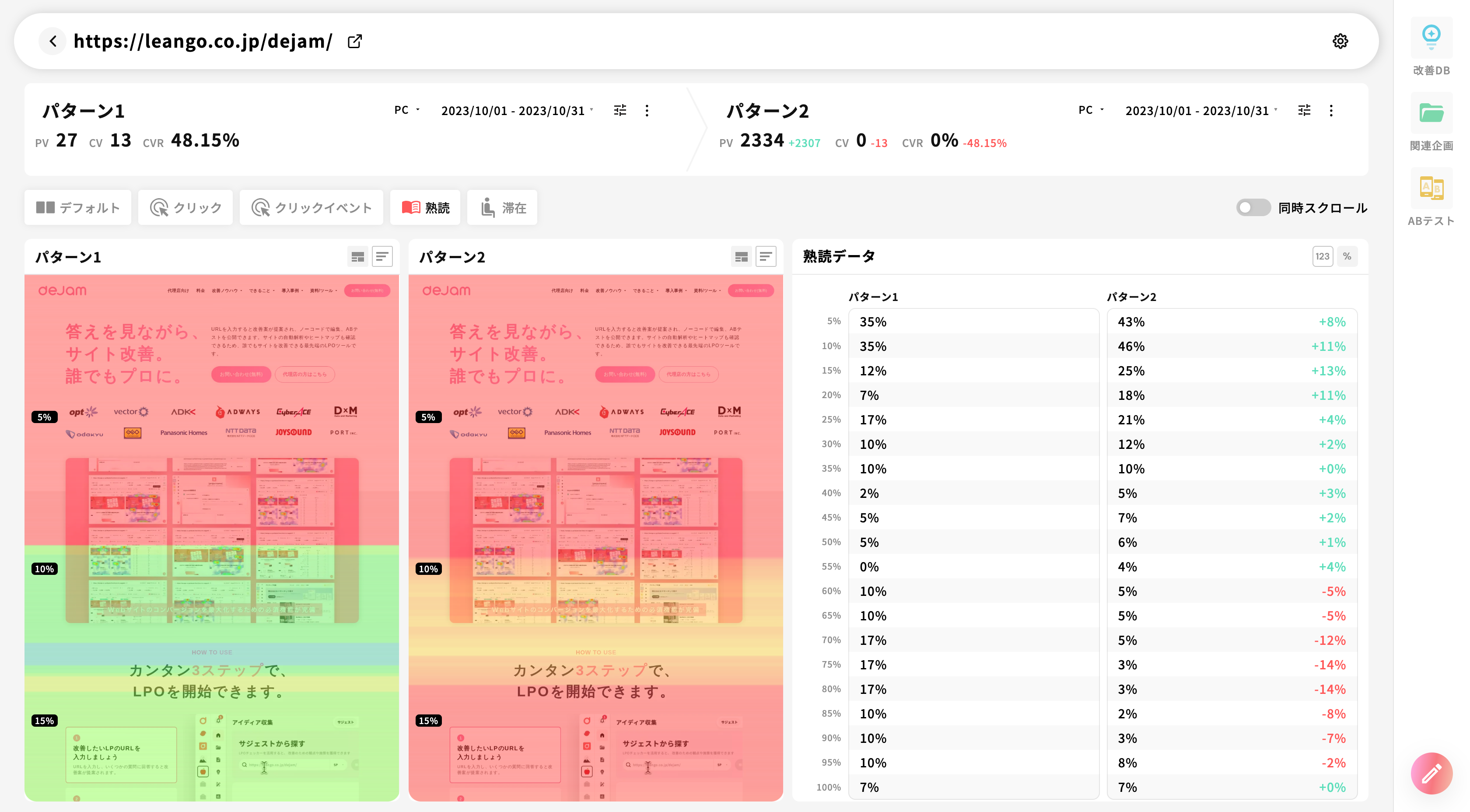Expand PC device dropdown for パターン1
Viewport: 1470px width, 812px height.
407,109
